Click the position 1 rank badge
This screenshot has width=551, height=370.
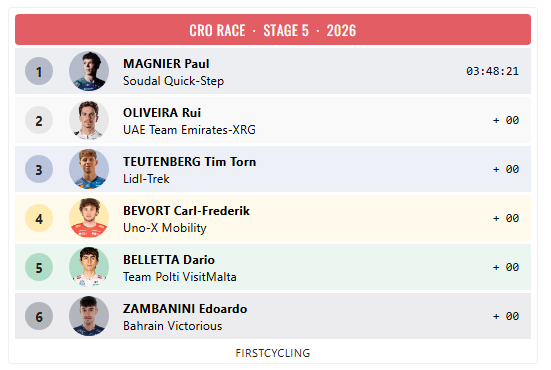[x=39, y=71]
